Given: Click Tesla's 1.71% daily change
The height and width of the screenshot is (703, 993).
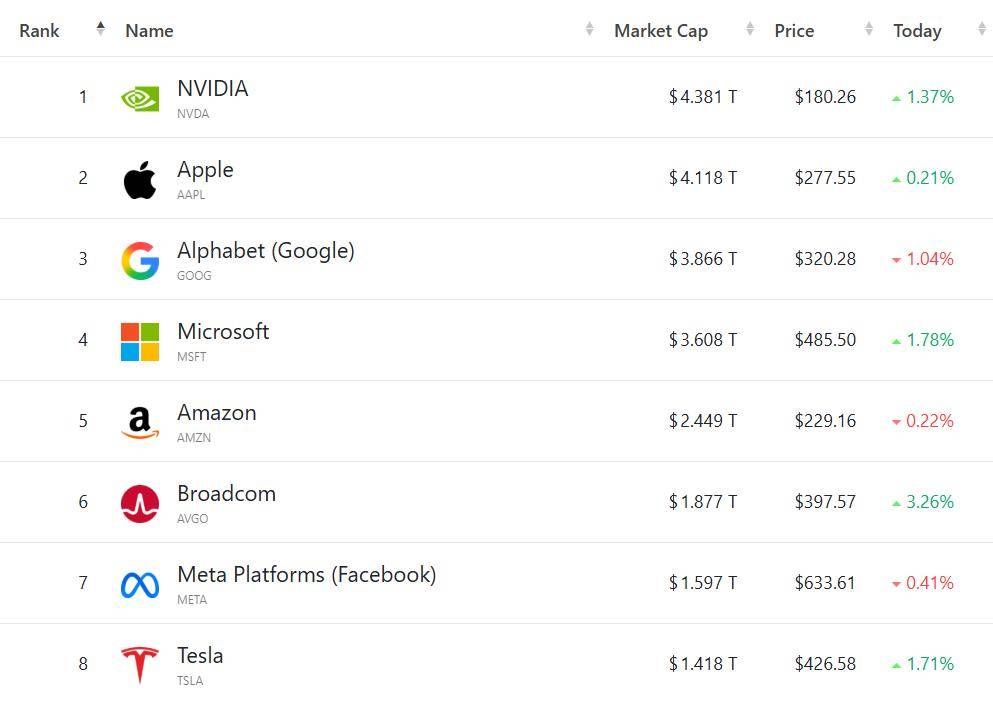Looking at the screenshot, I should 929,664.
